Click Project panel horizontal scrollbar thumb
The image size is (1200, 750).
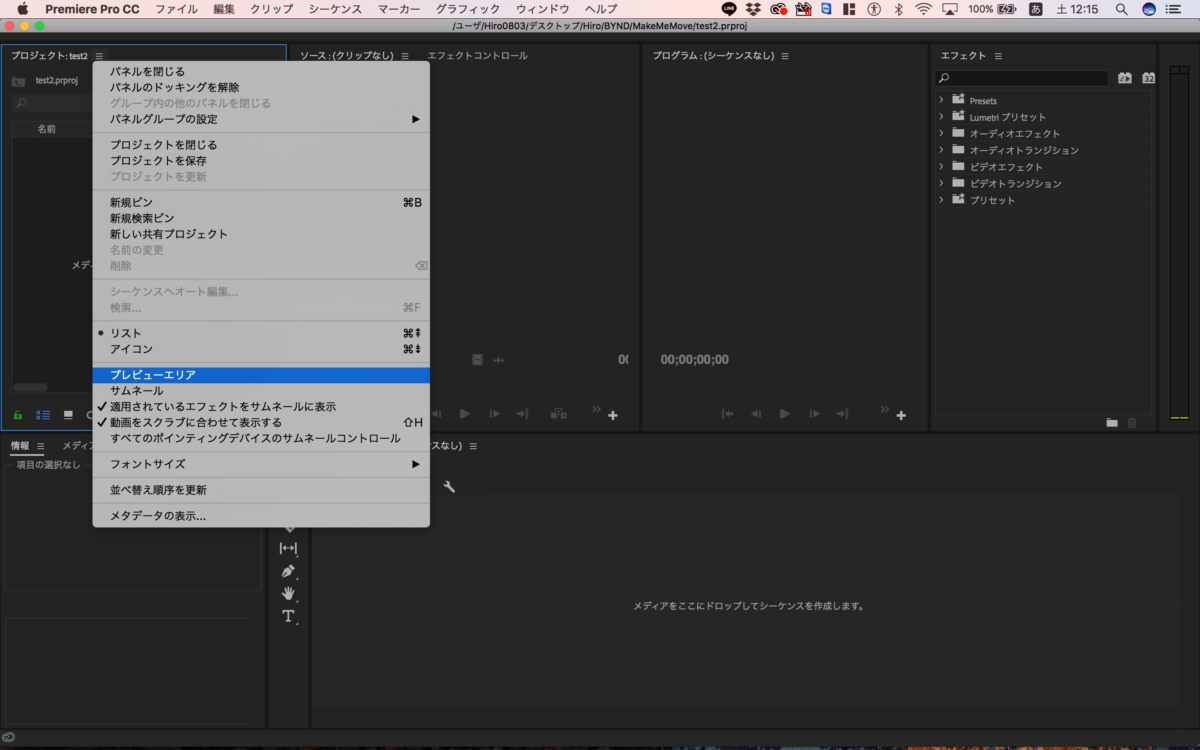pyautogui.click(x=30, y=388)
